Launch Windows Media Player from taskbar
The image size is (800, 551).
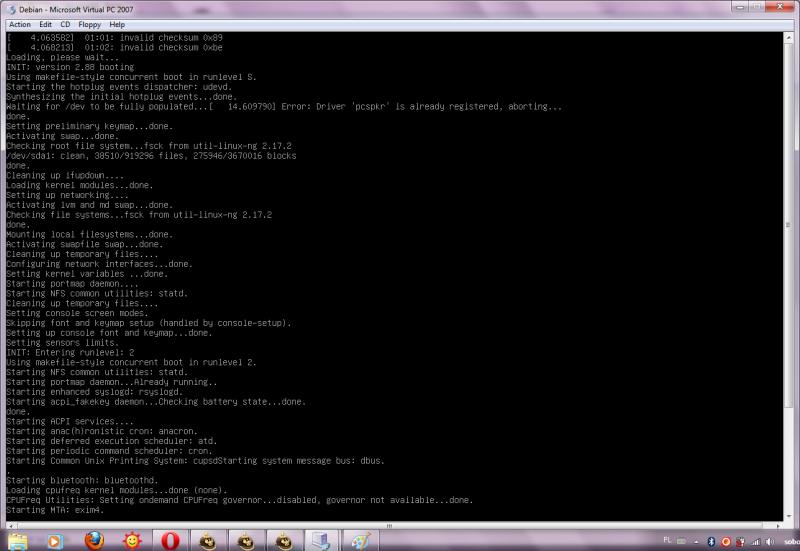click(x=56, y=541)
